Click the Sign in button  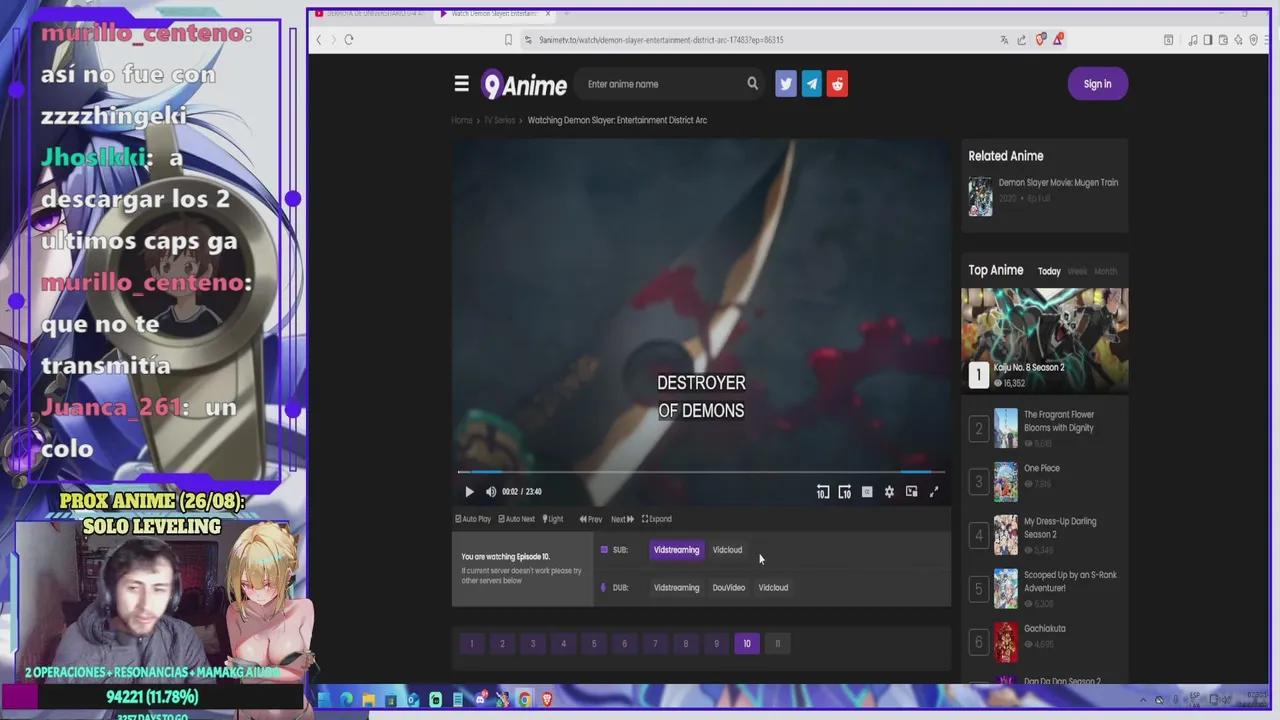click(x=1097, y=84)
